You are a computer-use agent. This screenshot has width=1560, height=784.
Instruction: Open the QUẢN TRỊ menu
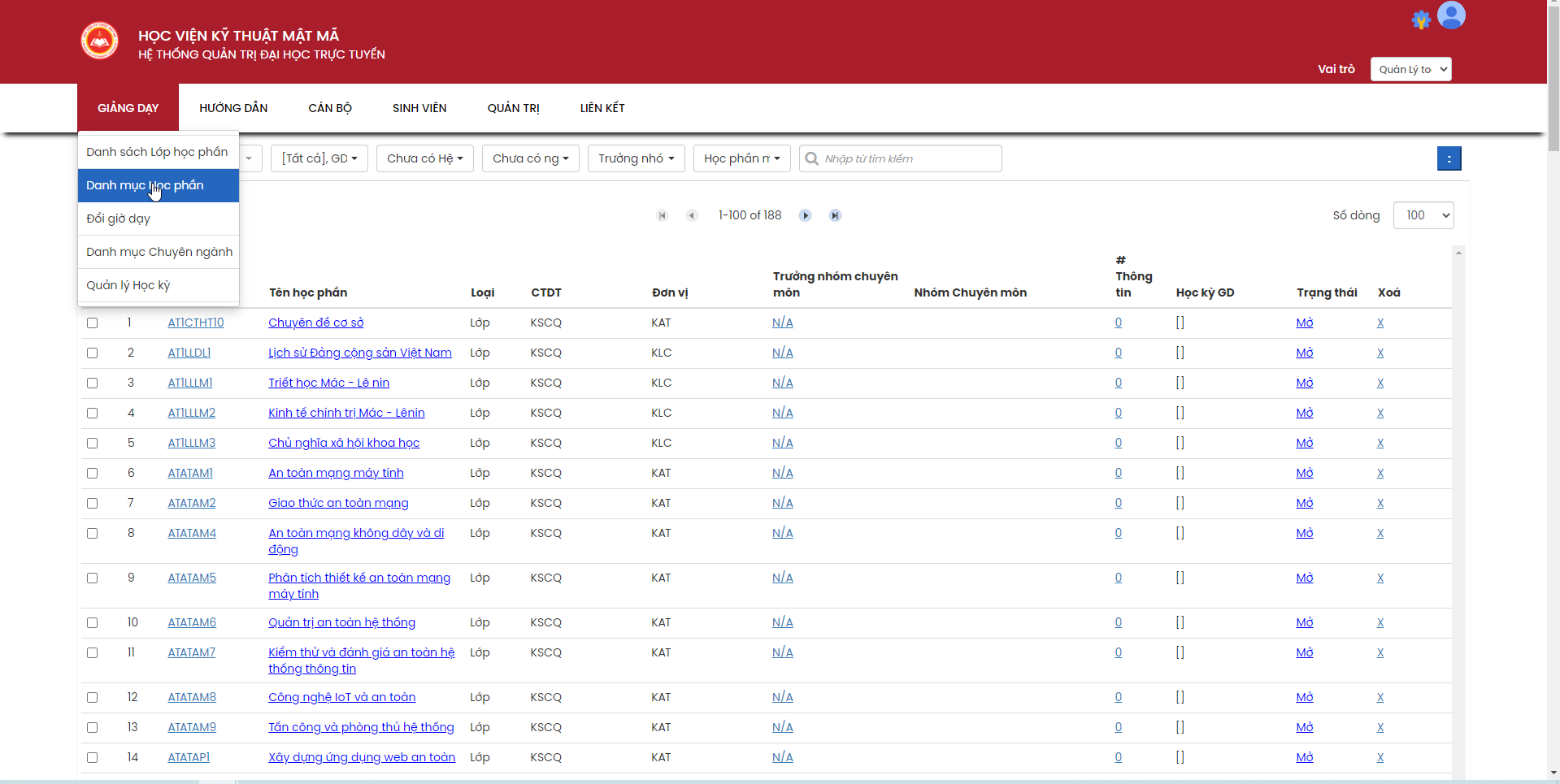pos(513,108)
